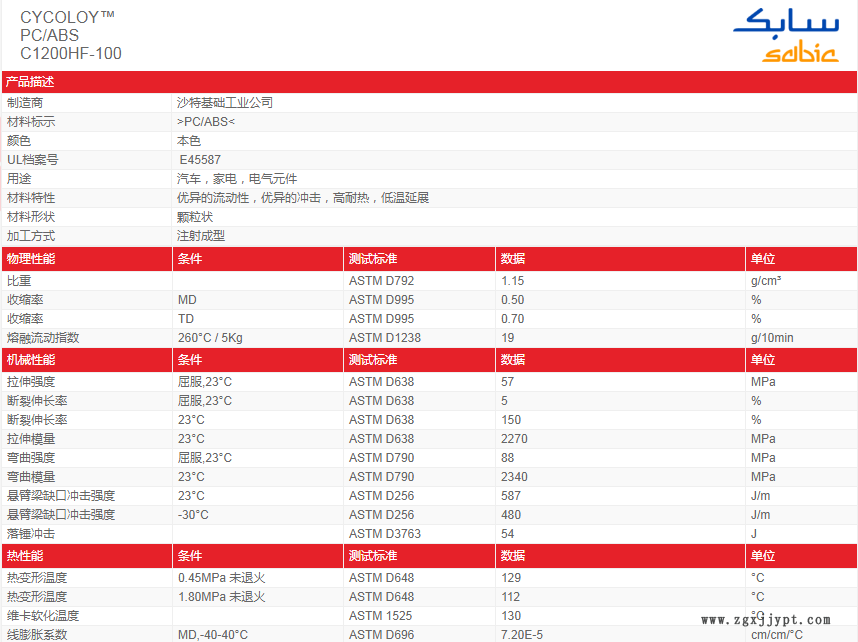Select material shape value 颗粒状
The image size is (858, 642).
[195, 217]
